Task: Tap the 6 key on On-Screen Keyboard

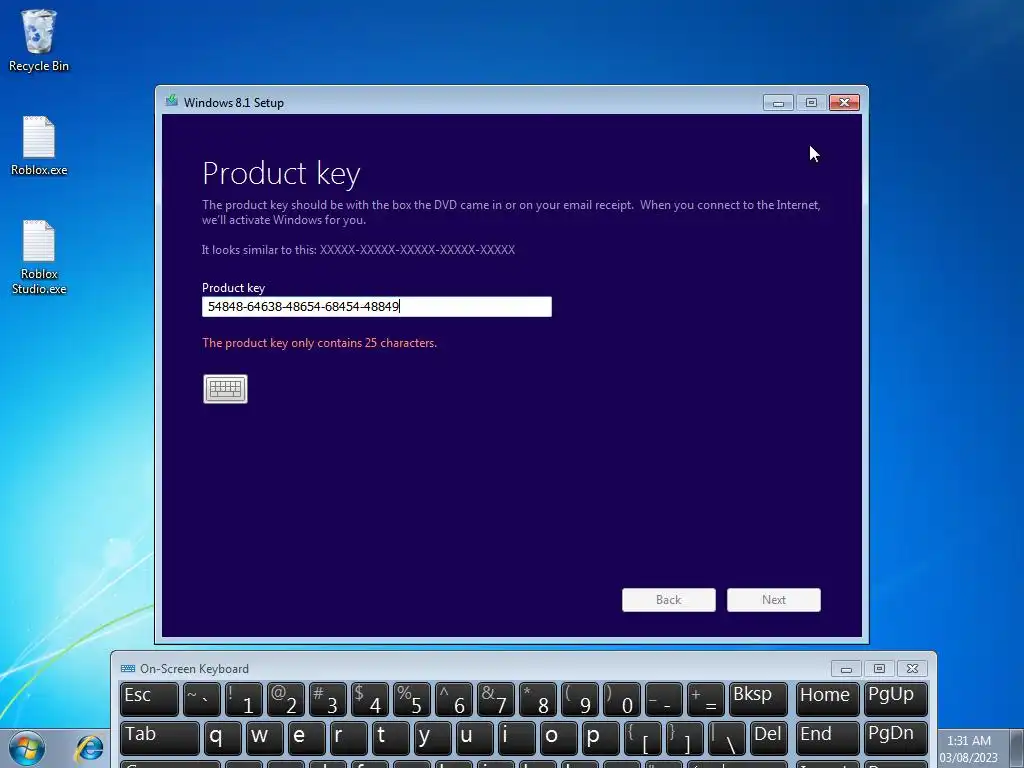Action: (x=454, y=699)
